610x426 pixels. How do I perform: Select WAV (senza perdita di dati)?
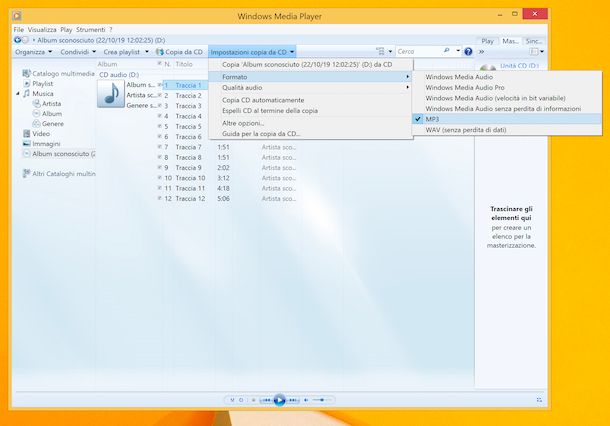click(x=507, y=130)
